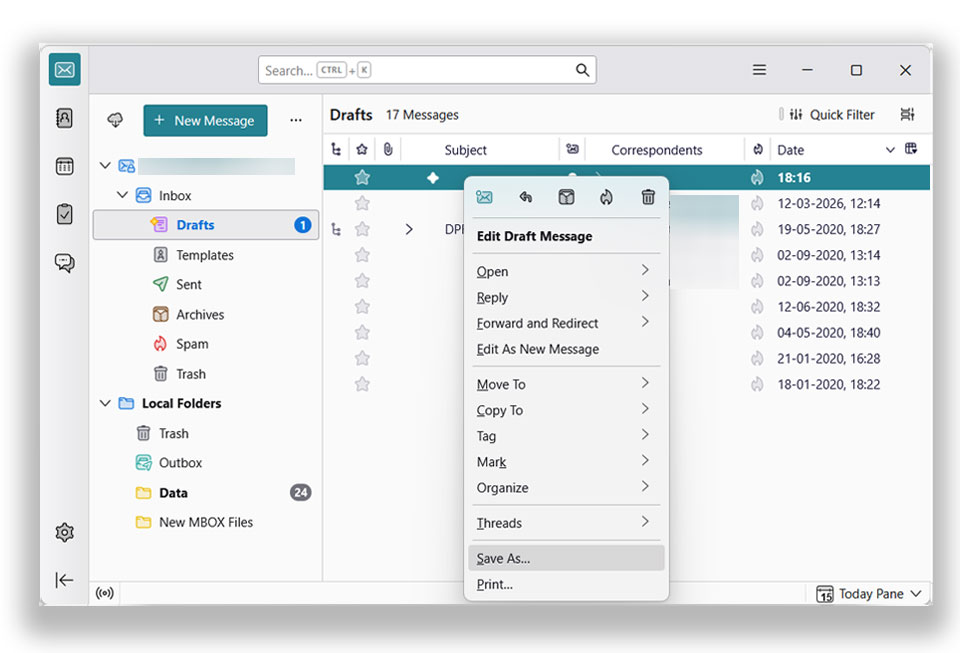Sort by Correspondents column header
960x653 pixels.
tap(656, 150)
